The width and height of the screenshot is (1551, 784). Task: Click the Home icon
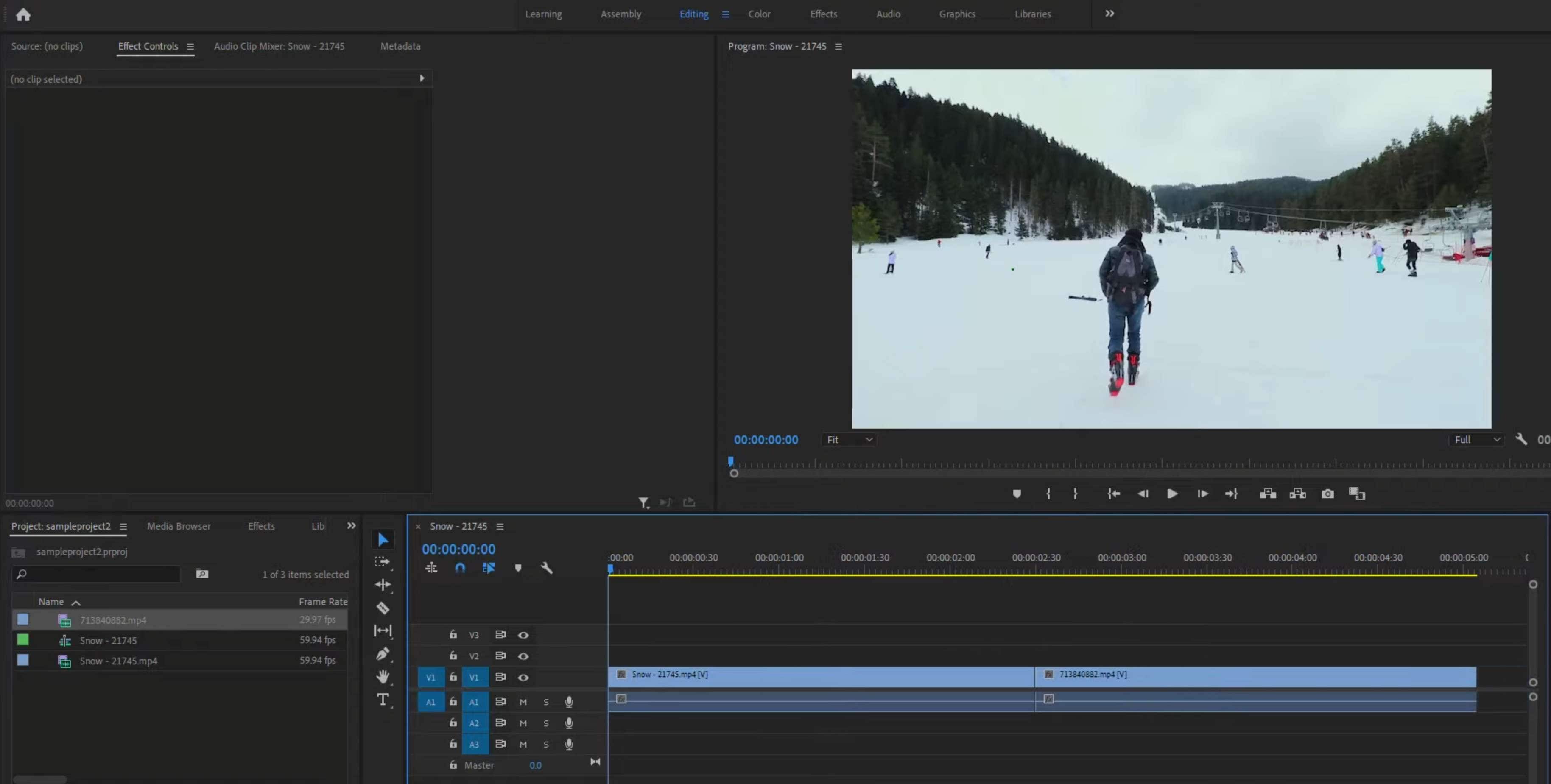click(23, 14)
